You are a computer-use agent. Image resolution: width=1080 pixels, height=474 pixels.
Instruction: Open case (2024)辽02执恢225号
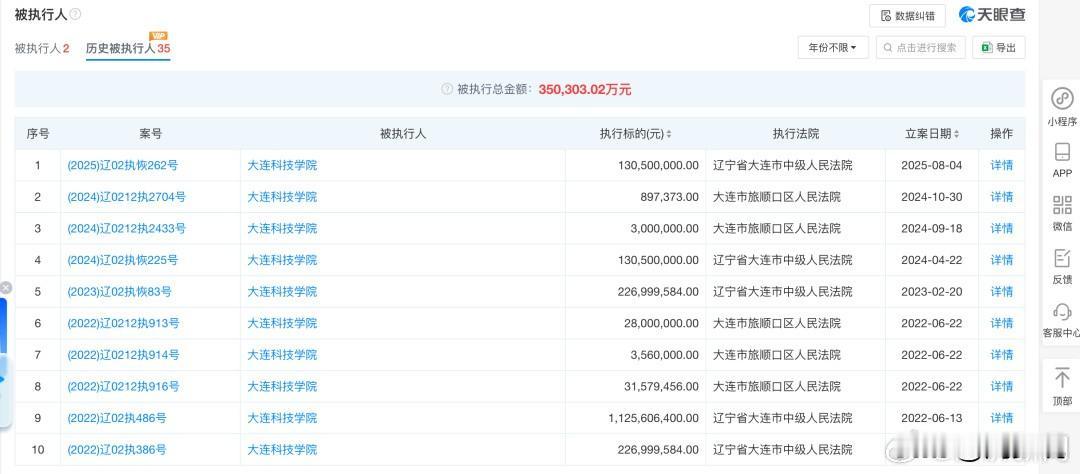pyautogui.click(x=123, y=260)
